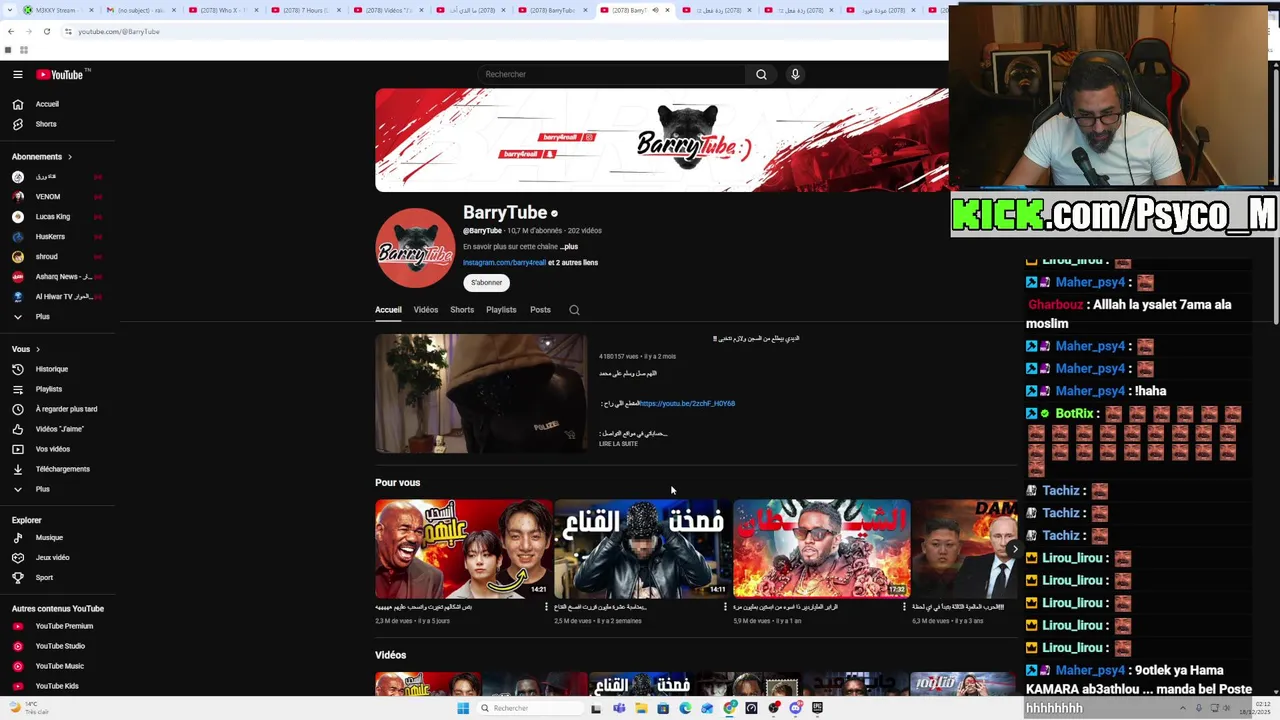The height and width of the screenshot is (720, 1280).
Task: Open the Windows Start menu
Action: click(462, 708)
